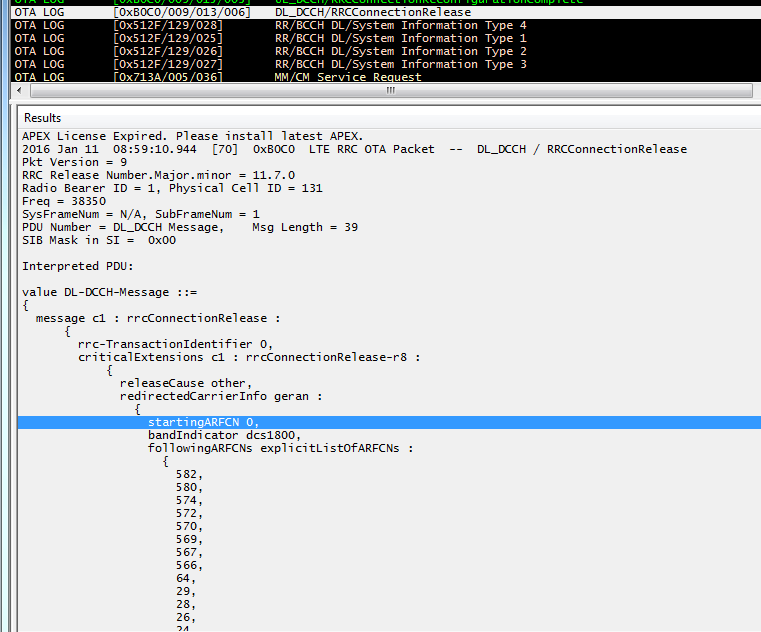Image resolution: width=761 pixels, height=632 pixels.
Task: Click the rrc-TransactionIdentifier 0 line
Action: [175, 344]
